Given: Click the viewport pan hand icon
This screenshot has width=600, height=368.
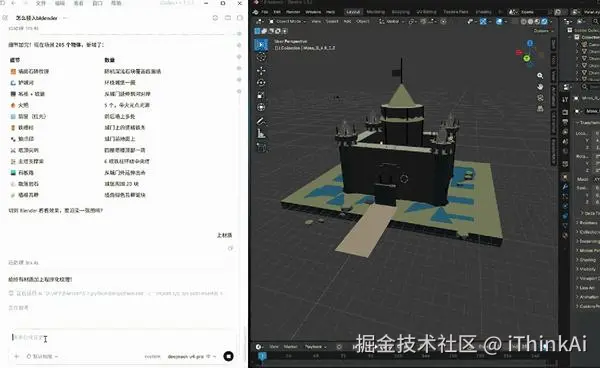Looking at the screenshot, I should click(540, 87).
